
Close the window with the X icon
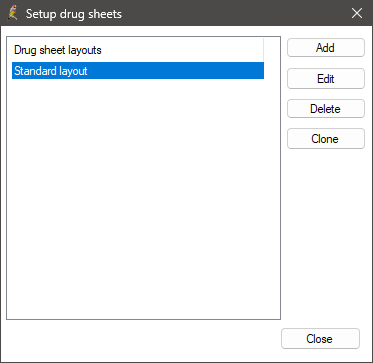[357, 13]
